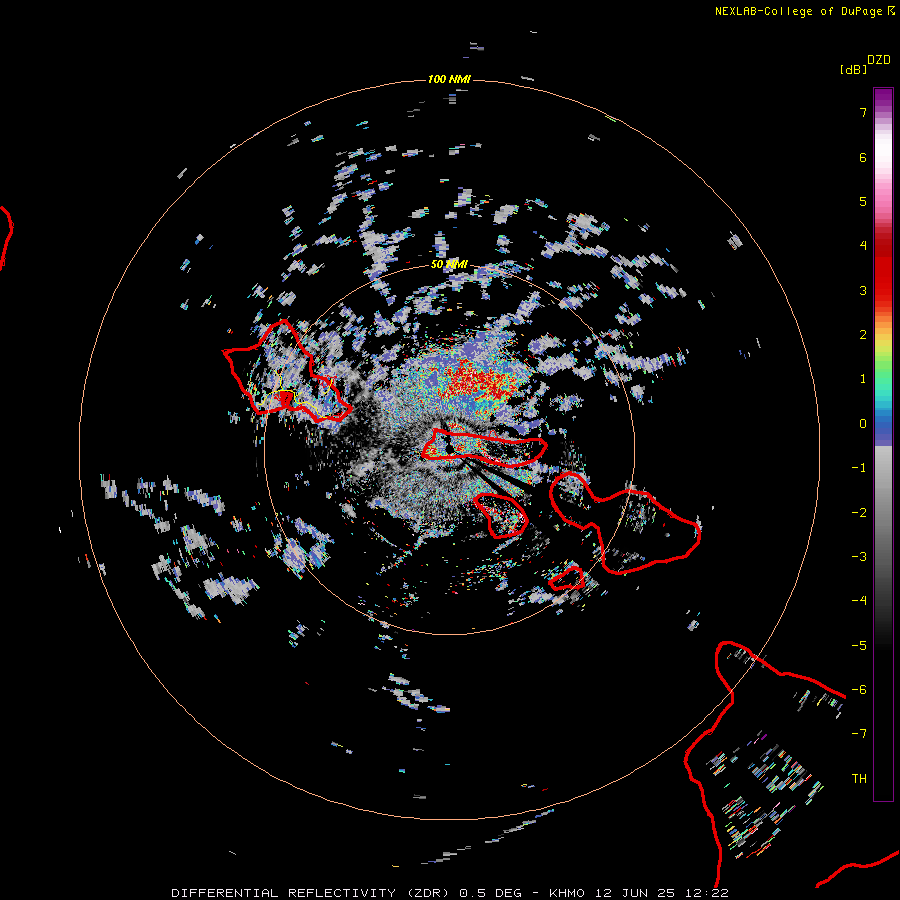Click the -5 tick label on colorbar

(x=859, y=646)
